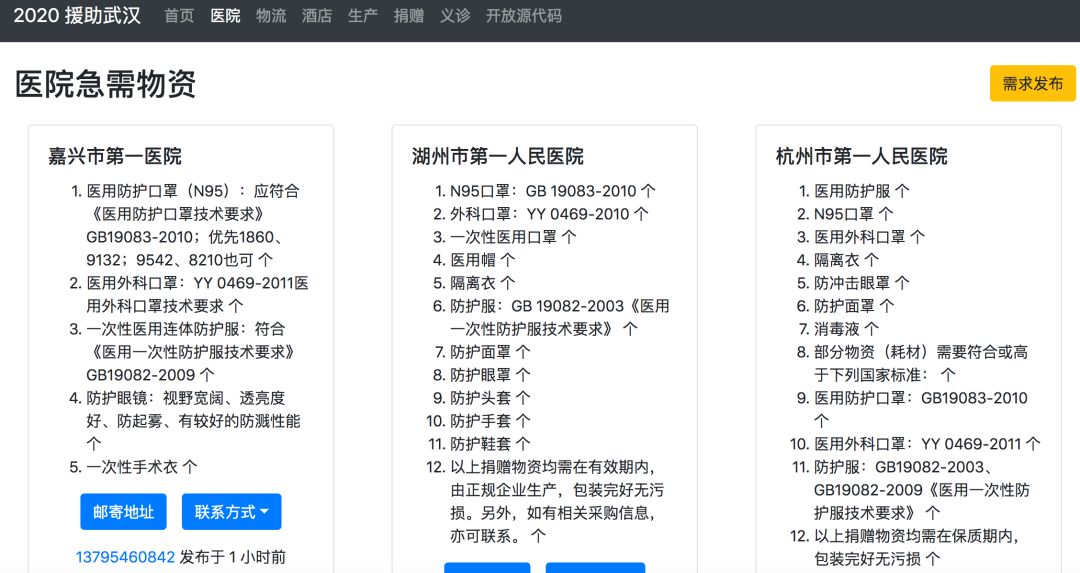Click 防护面罩 个 in 杭州 card
Screen dimensions: 1080x573
click(x=854, y=306)
